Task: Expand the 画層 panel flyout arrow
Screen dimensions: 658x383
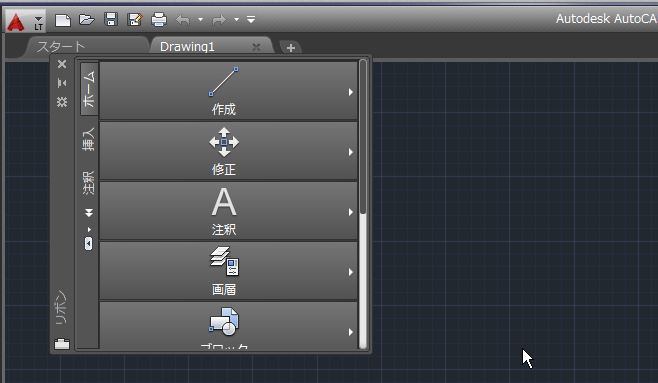Action: pyautogui.click(x=350, y=272)
